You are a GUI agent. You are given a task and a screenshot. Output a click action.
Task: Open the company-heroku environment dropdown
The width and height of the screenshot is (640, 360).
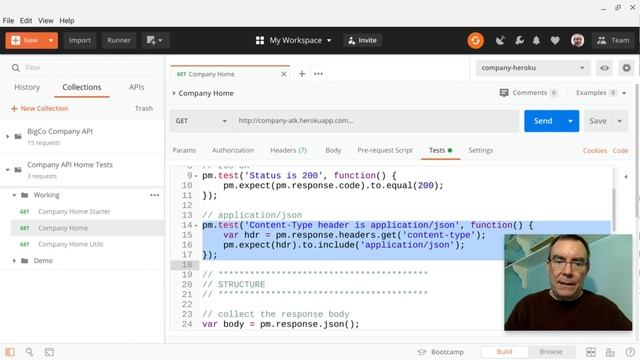point(533,68)
